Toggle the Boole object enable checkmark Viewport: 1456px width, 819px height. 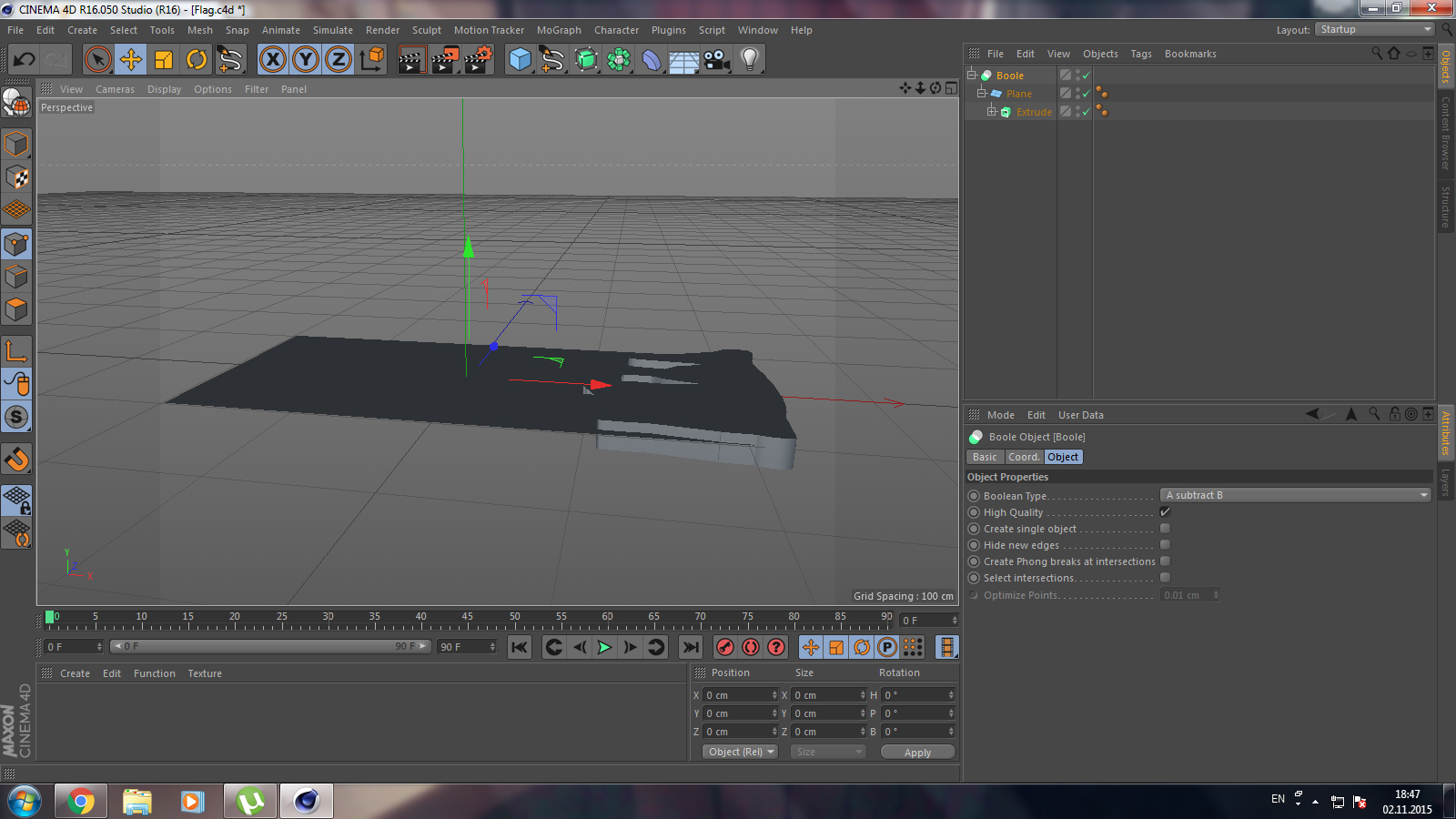(x=1086, y=76)
